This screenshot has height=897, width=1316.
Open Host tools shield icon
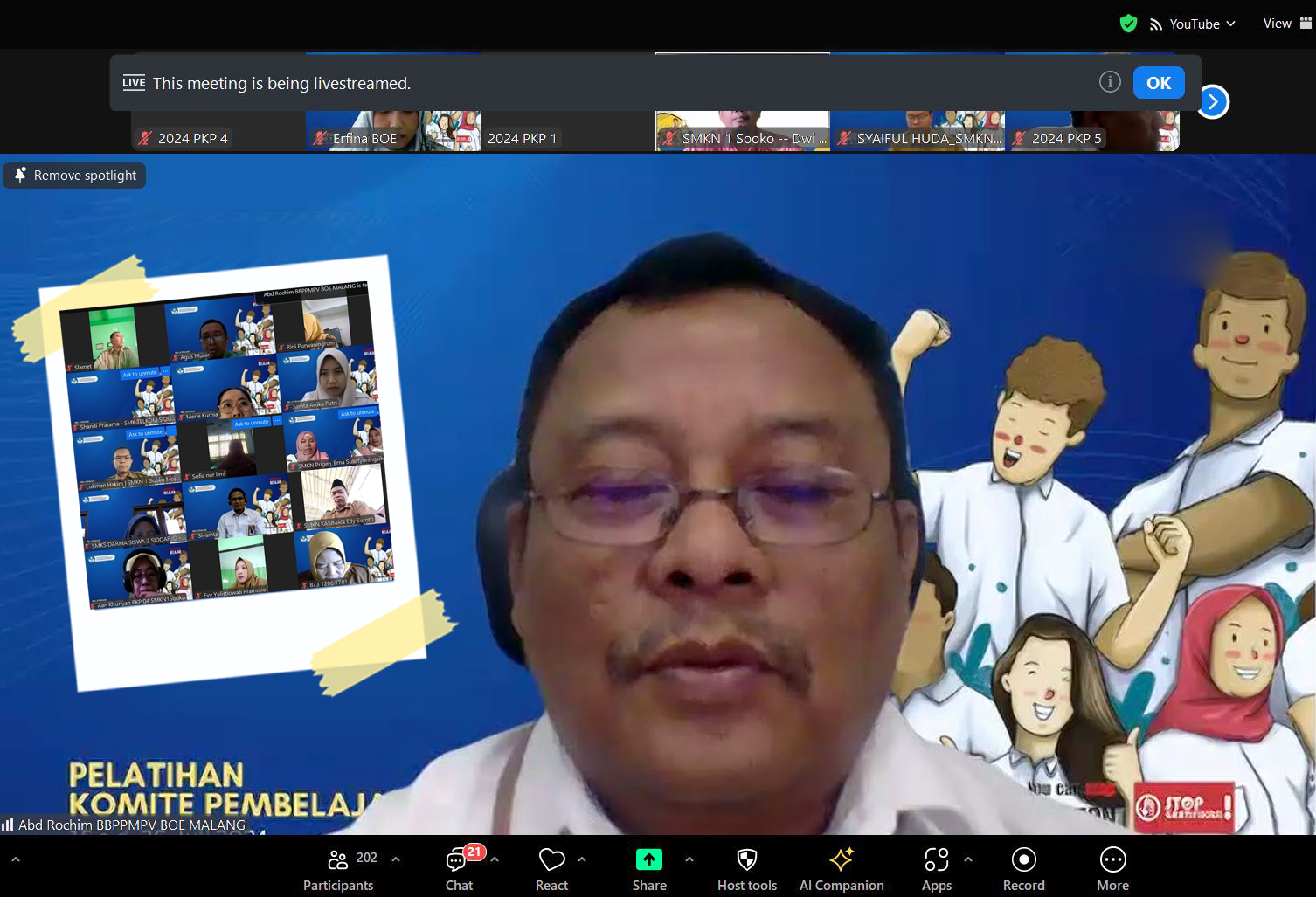click(746, 870)
